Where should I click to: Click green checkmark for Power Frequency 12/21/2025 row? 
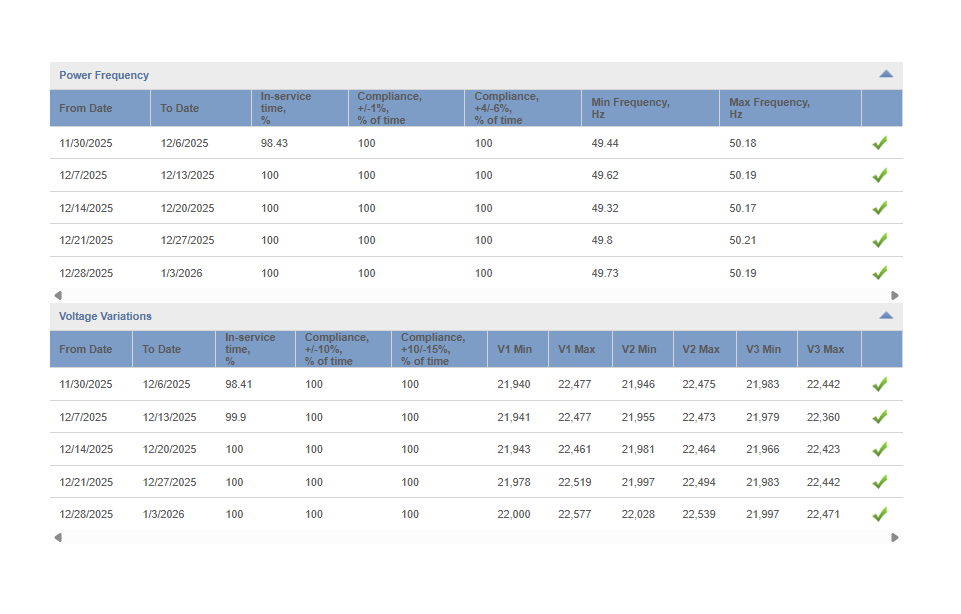[879, 240]
